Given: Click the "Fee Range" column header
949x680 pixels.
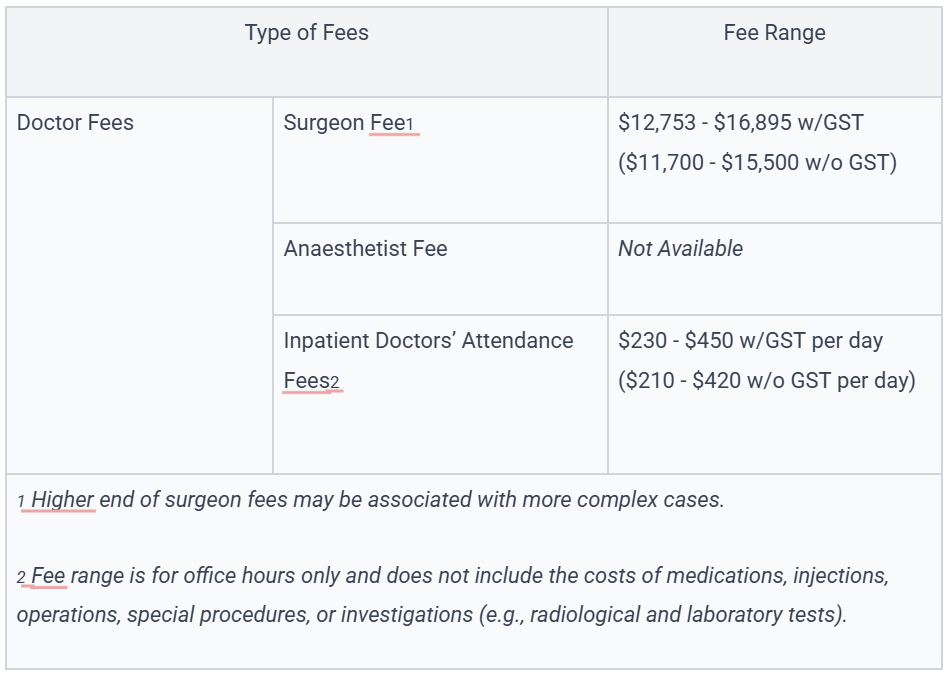Looking at the screenshot, I should pyautogui.click(x=774, y=33).
